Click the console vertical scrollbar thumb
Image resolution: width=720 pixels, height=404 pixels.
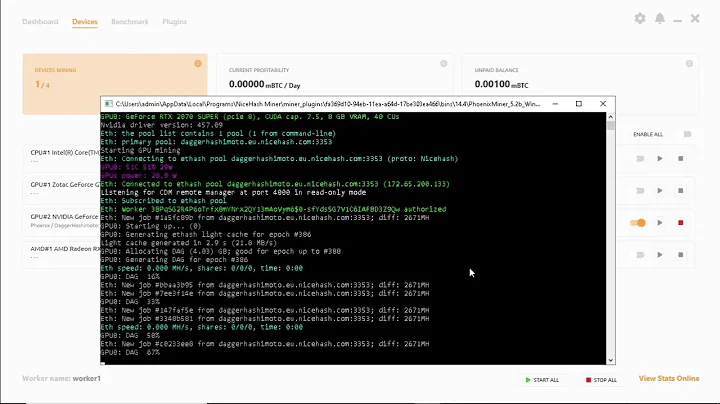click(x=610, y=125)
